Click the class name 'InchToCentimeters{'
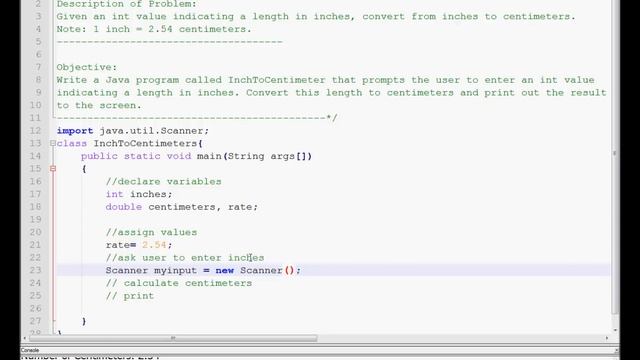 point(148,143)
